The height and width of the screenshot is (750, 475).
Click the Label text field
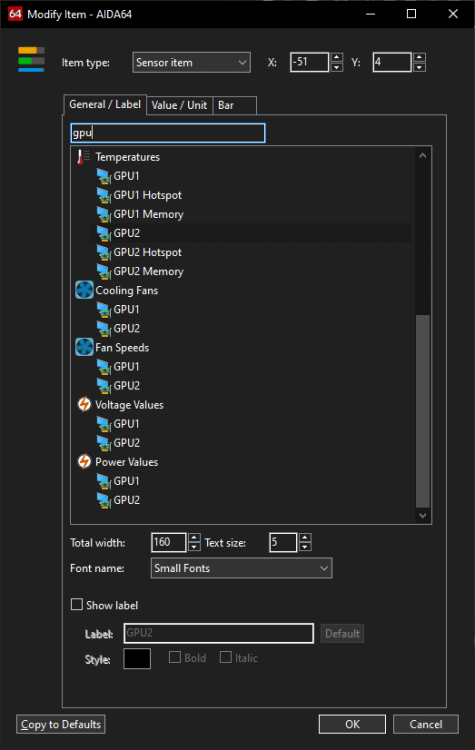click(219, 633)
